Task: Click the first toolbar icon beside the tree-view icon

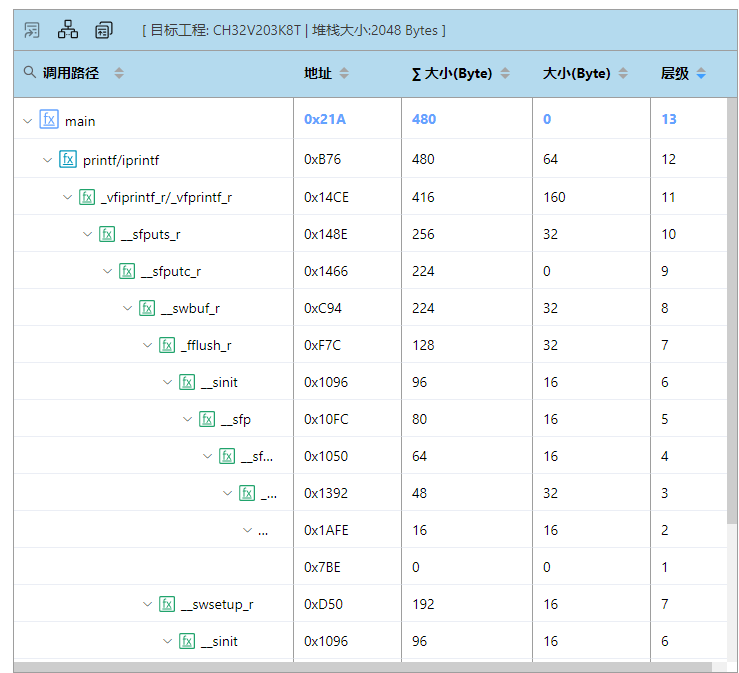Action: (32, 30)
